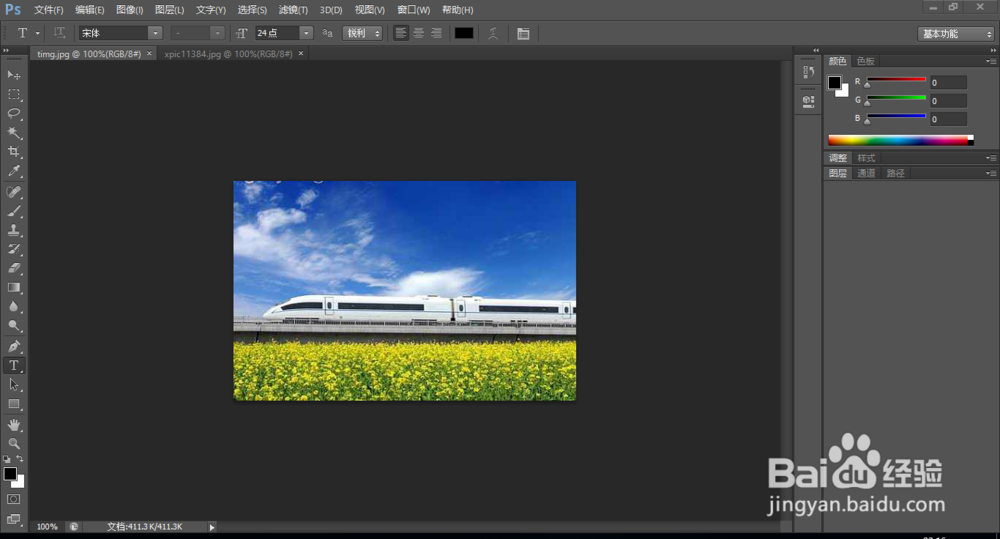This screenshot has width=1000, height=539.
Task: Click the text color swatch in options bar
Action: click(x=464, y=33)
